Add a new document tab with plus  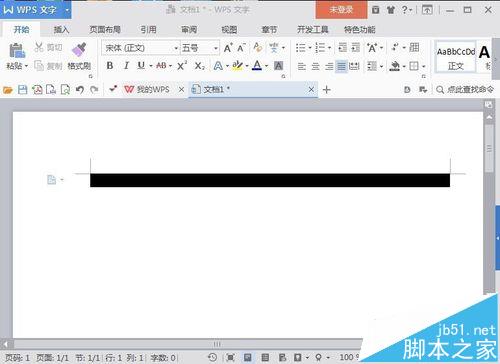tap(327, 90)
